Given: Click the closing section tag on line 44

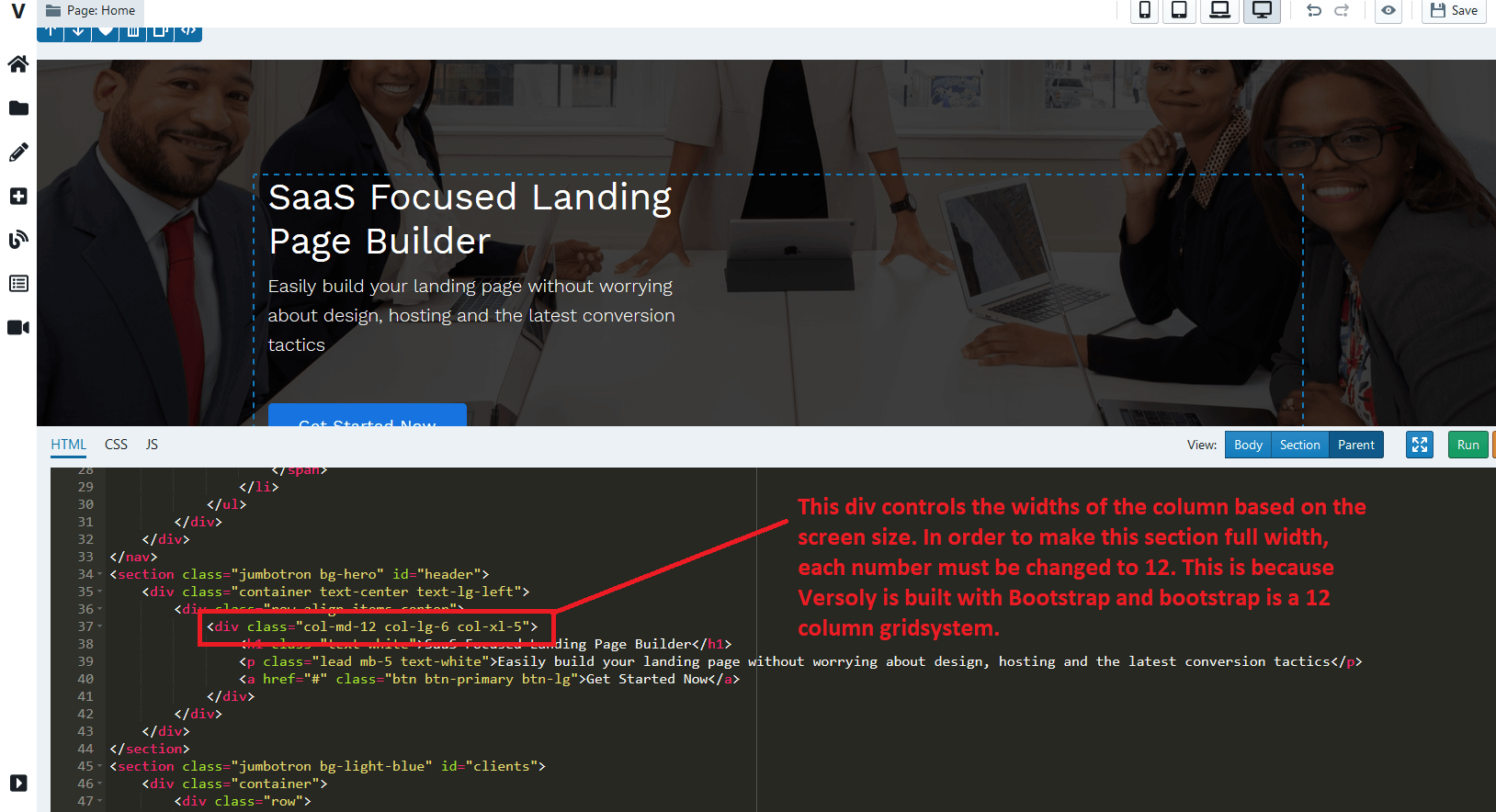Looking at the screenshot, I should click(x=150, y=749).
